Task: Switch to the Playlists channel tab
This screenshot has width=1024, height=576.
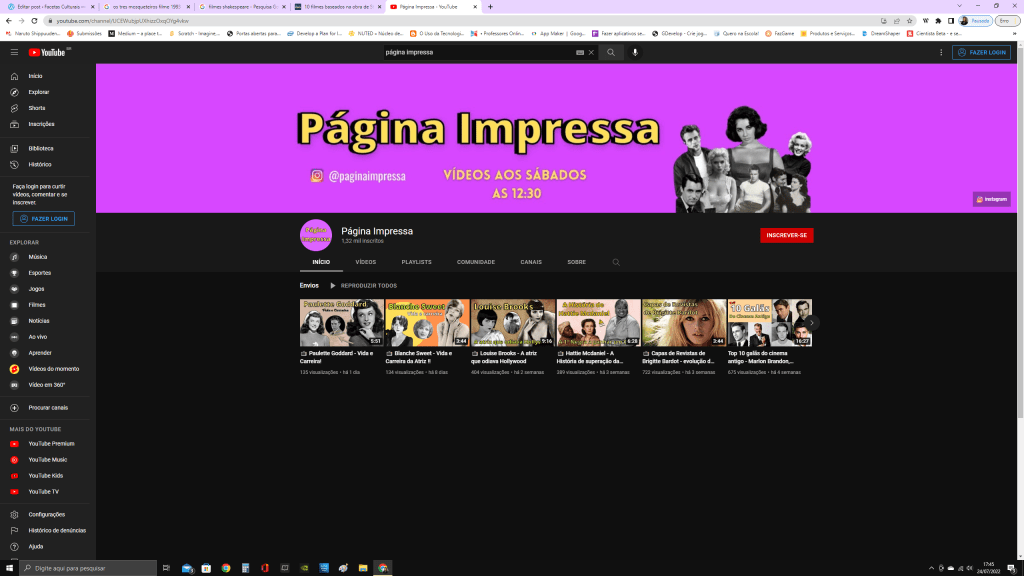Action: [416, 262]
